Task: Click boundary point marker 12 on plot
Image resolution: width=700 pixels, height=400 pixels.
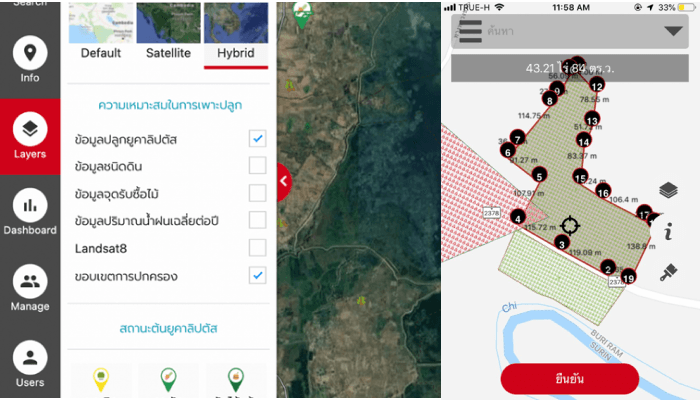Action: tap(597, 86)
